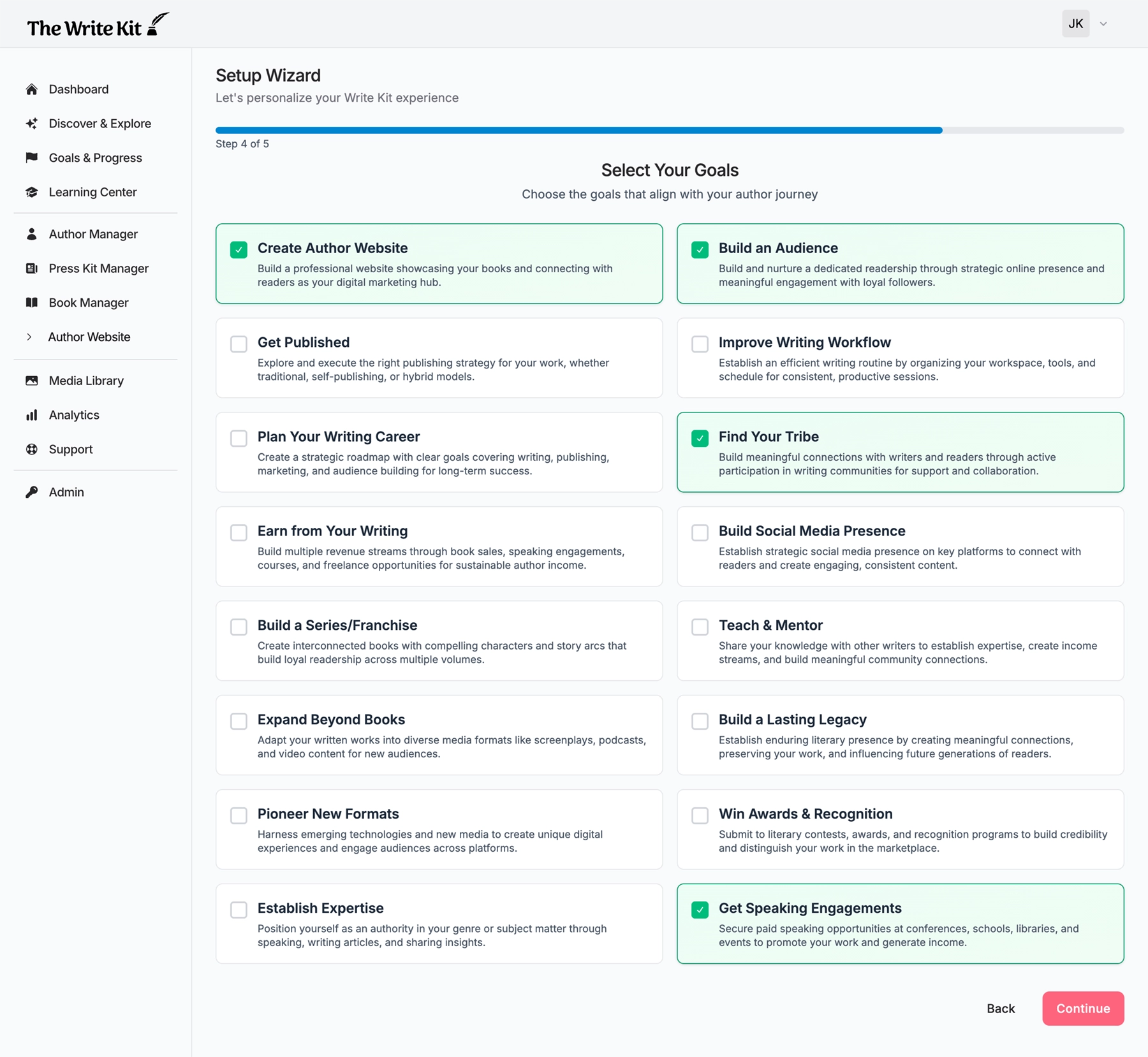
Task: Click the Press Kit Manager newspaper icon
Action: point(31,268)
